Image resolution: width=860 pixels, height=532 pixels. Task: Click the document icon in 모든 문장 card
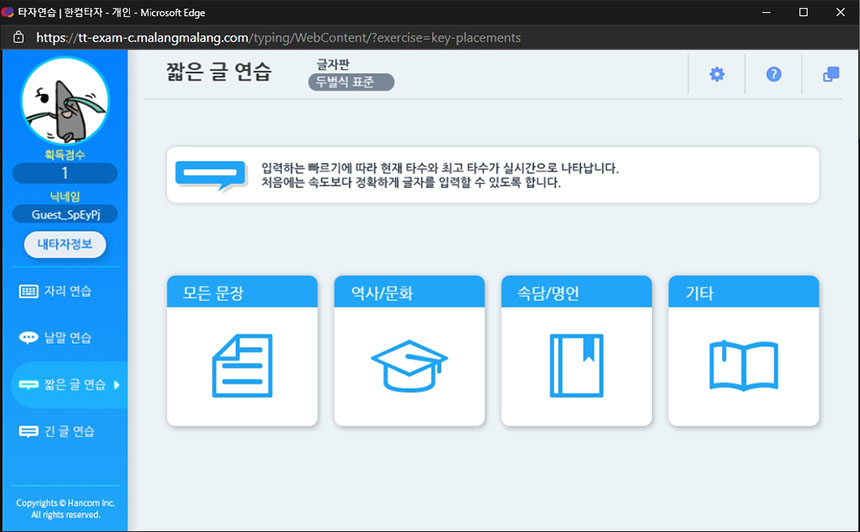(242, 365)
